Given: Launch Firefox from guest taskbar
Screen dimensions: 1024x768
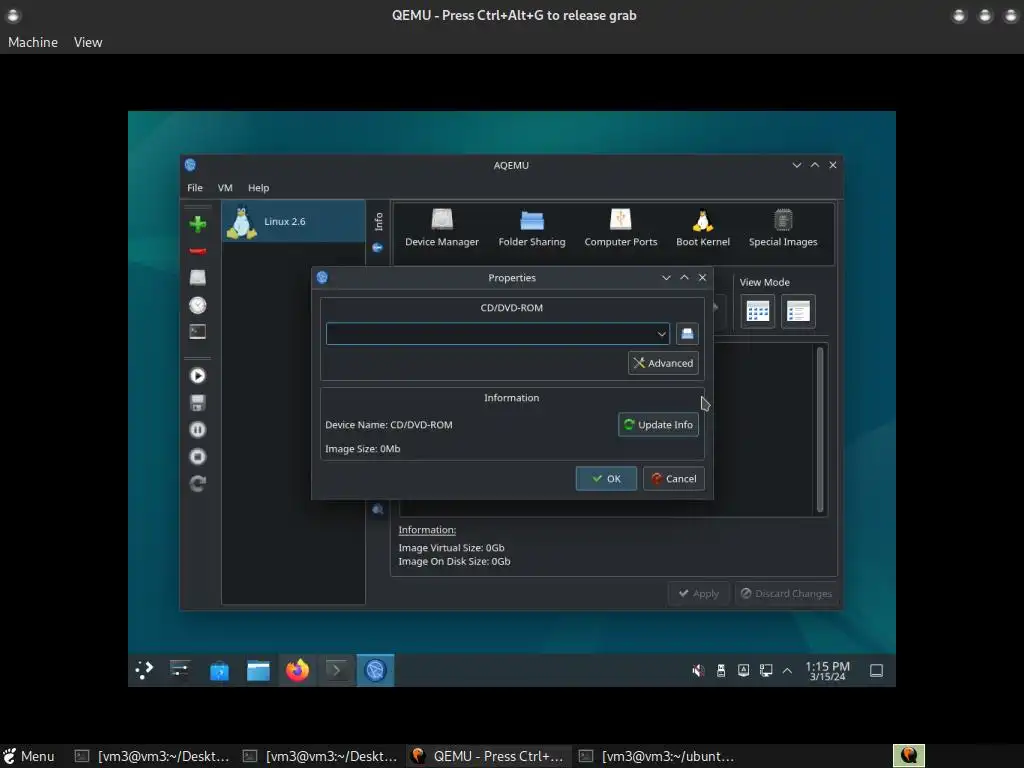Looking at the screenshot, I should coord(297,670).
